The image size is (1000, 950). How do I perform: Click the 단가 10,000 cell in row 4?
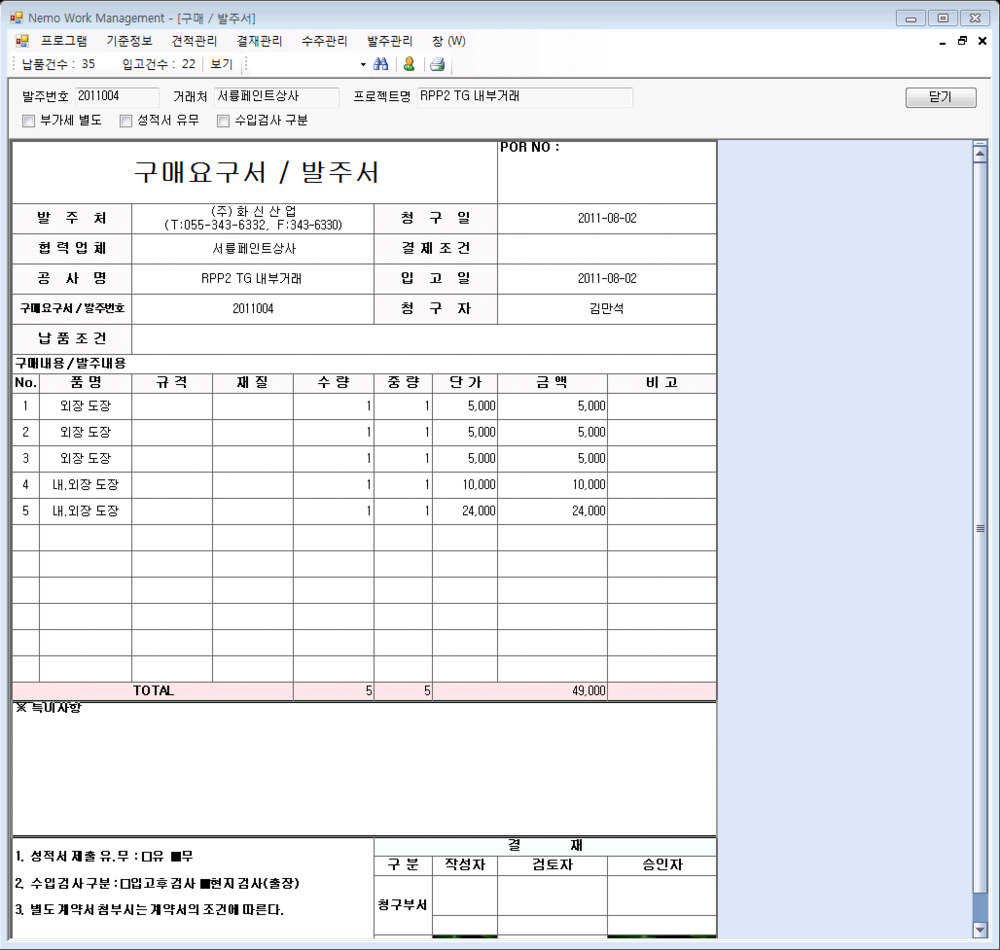(x=465, y=484)
